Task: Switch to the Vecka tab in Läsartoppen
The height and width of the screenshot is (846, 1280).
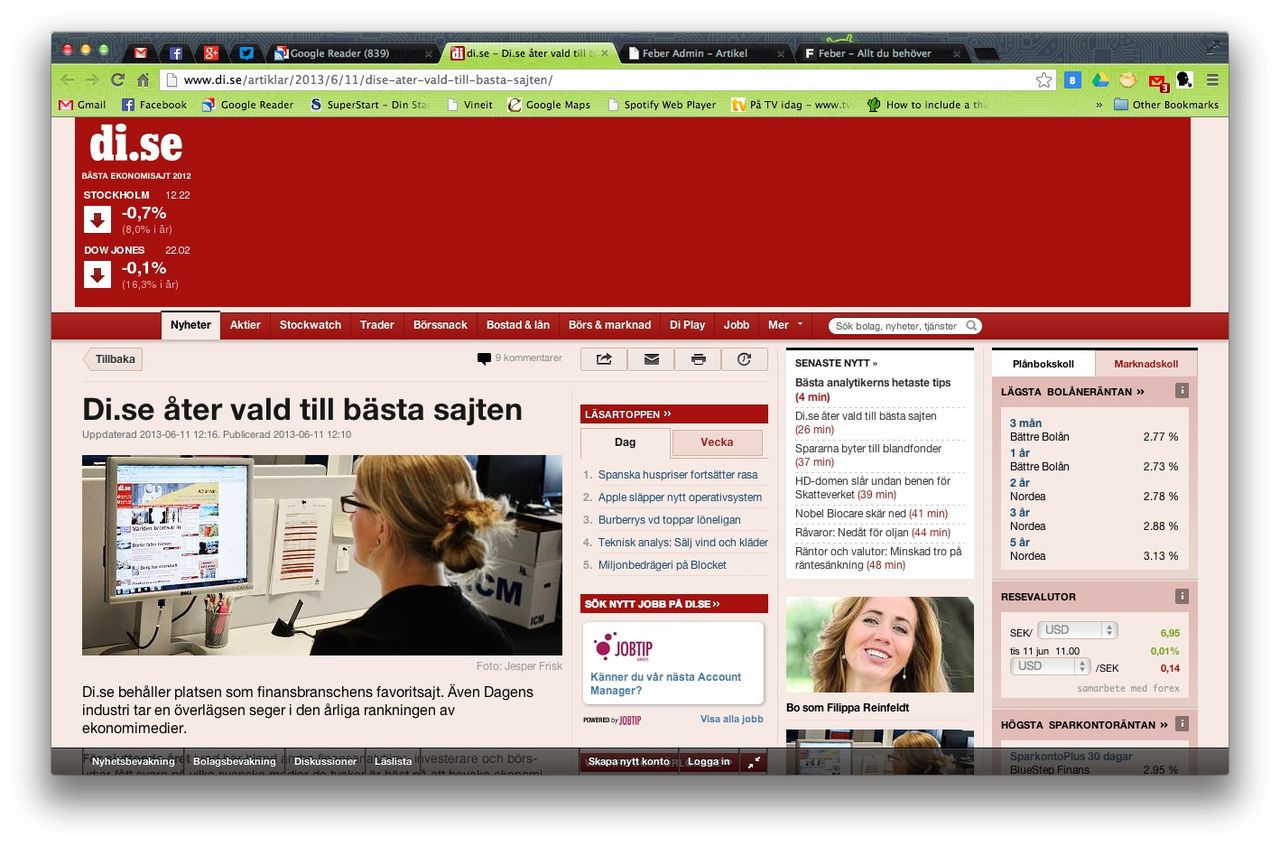Action: coord(717,442)
